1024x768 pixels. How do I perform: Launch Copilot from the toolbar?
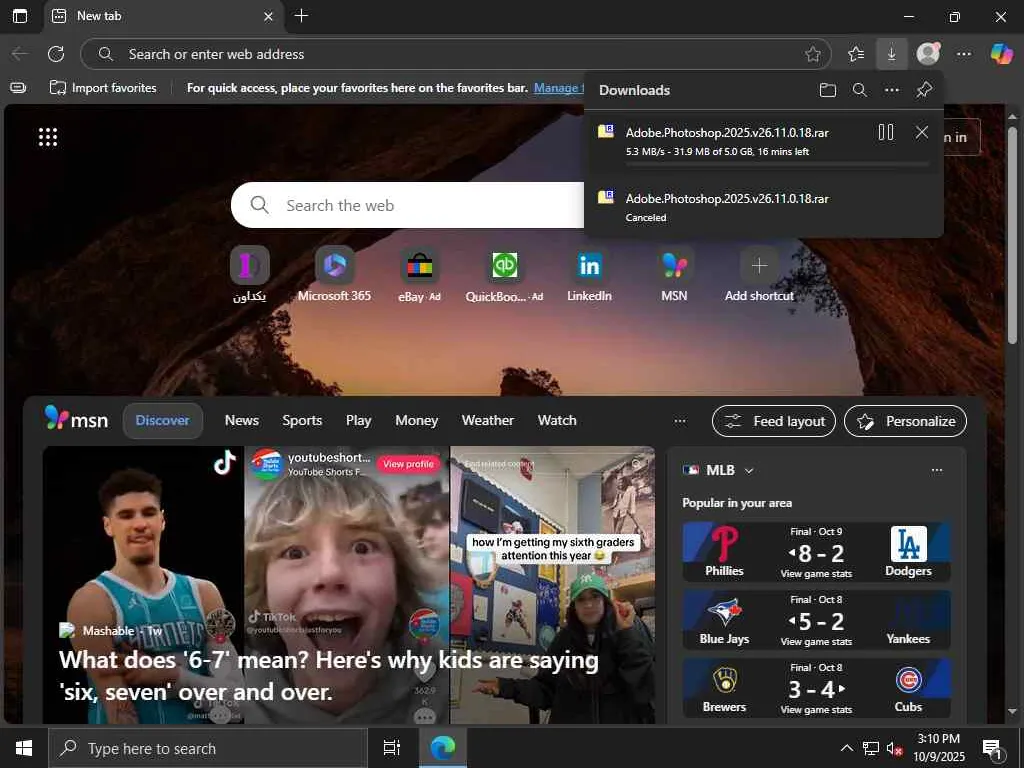1001,54
